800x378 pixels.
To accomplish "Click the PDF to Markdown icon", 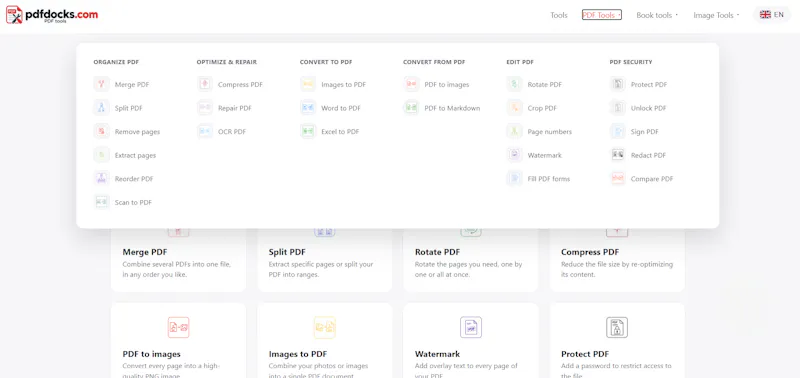I will 411,108.
